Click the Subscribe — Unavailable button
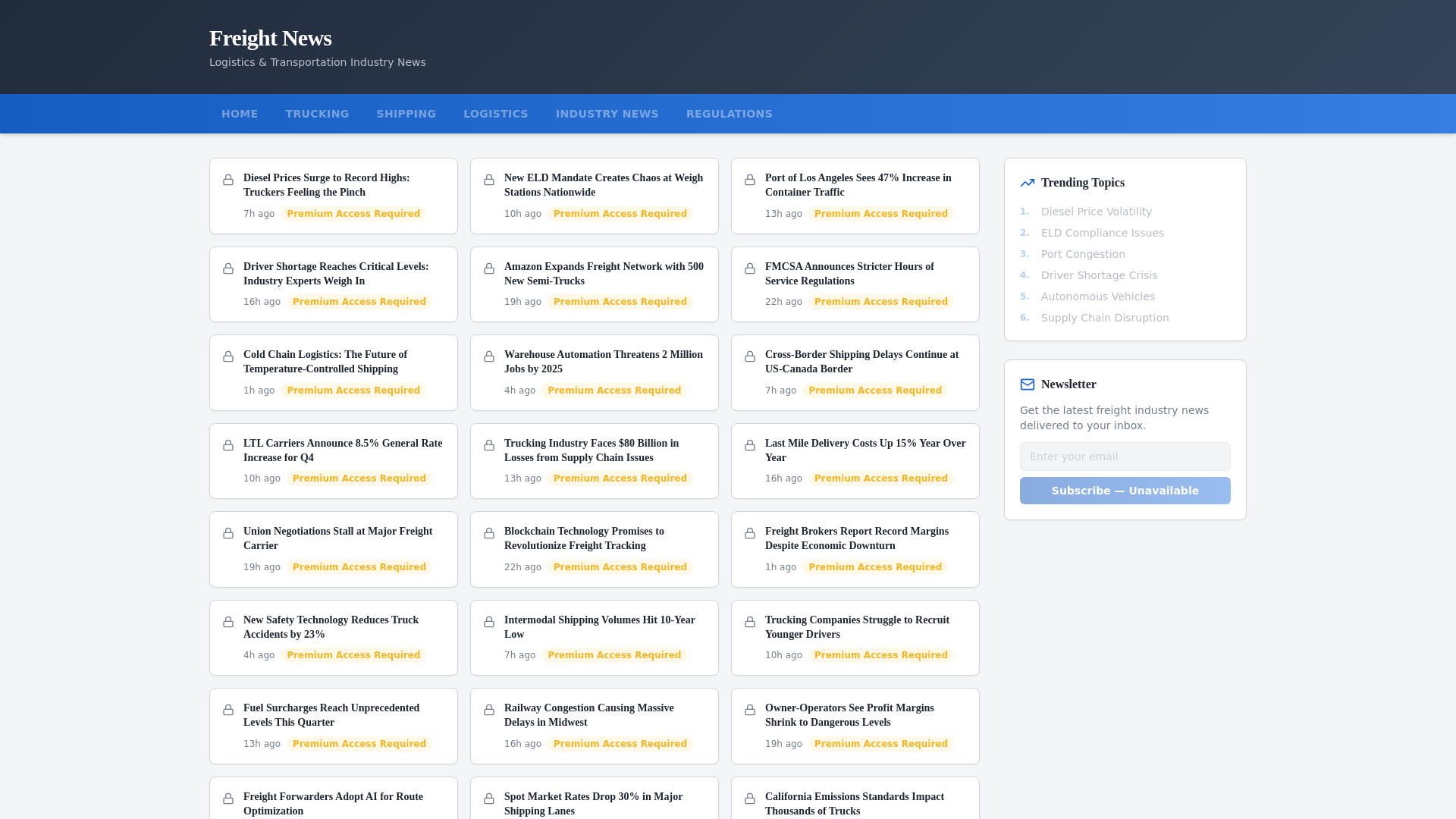1456x819 pixels. (1125, 491)
